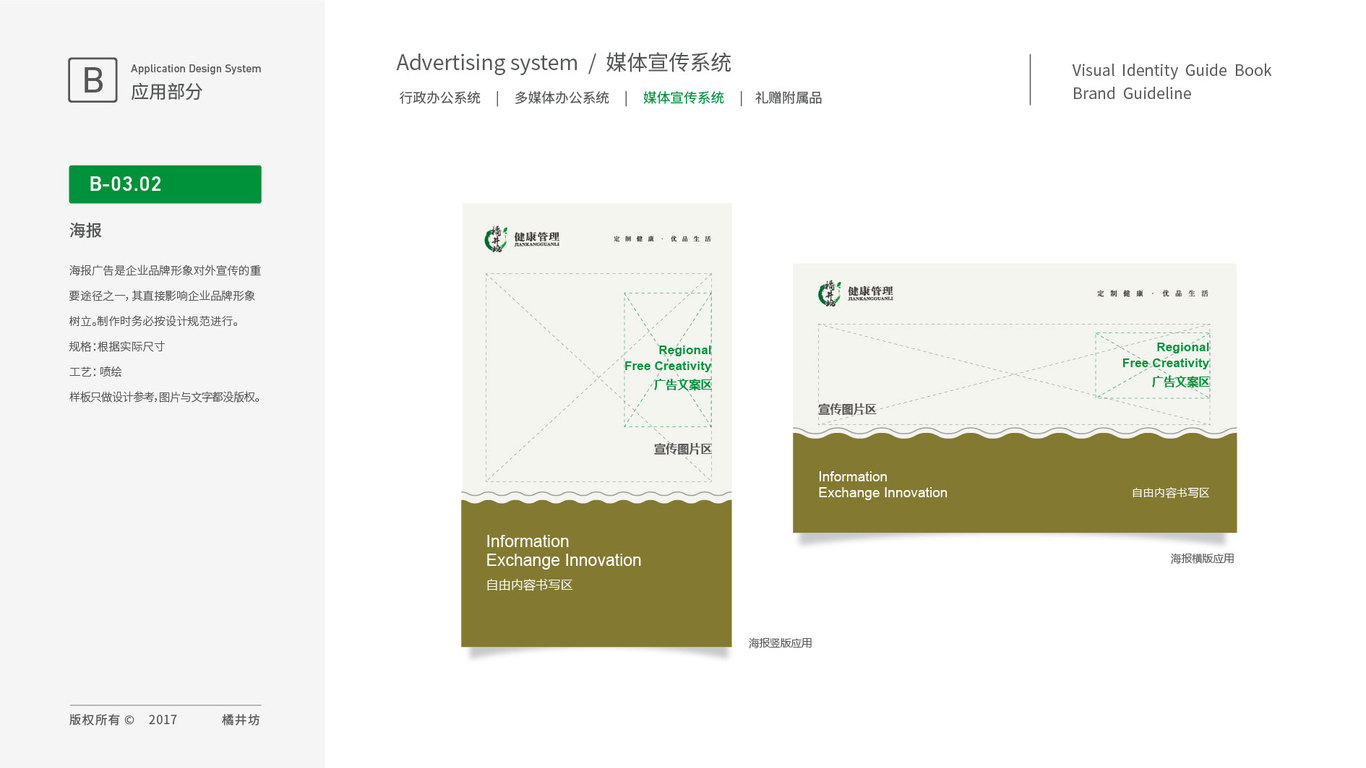Click the 版权所有 © 2017 footer
Viewport: 1366px width, 768px height.
pyautogui.click(x=123, y=720)
